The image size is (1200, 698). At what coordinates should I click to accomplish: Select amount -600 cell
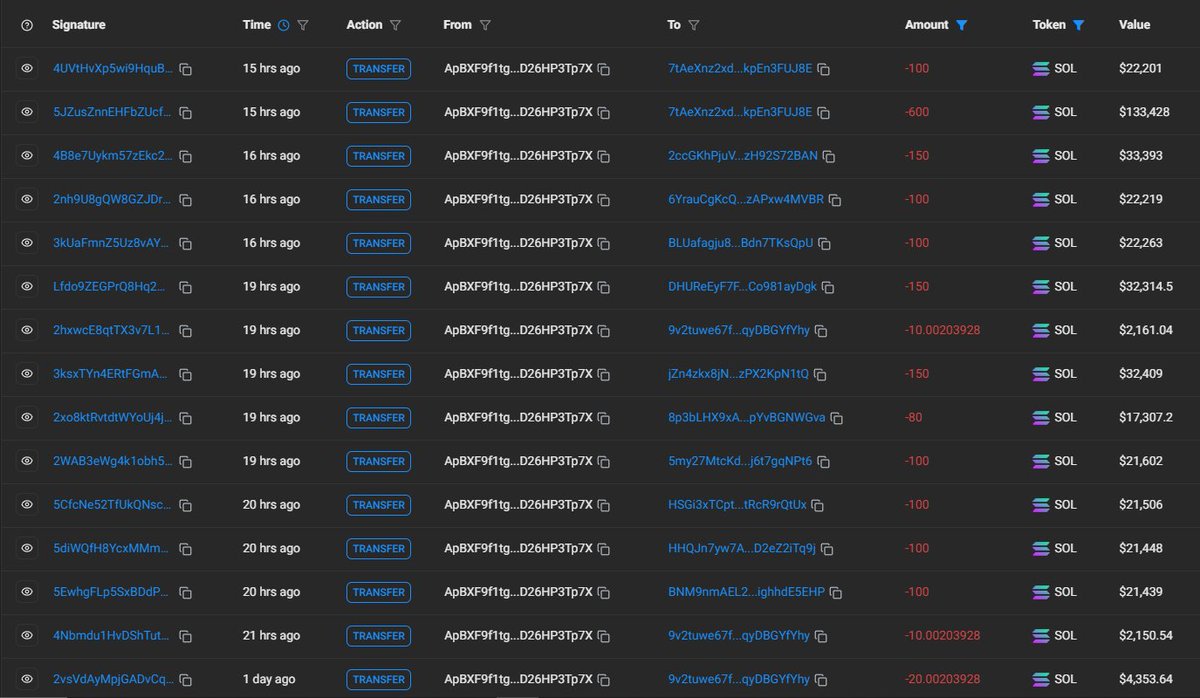917,112
